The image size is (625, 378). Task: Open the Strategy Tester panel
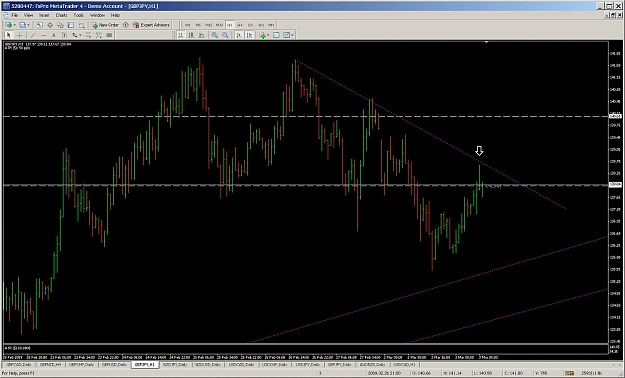(x=81, y=25)
